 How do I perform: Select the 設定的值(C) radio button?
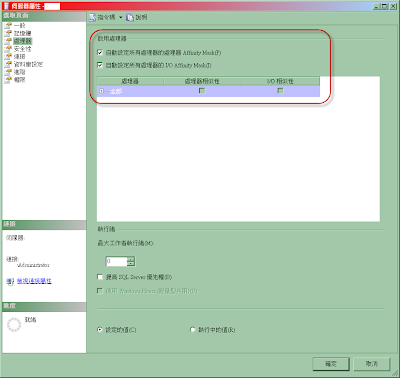(x=100, y=330)
